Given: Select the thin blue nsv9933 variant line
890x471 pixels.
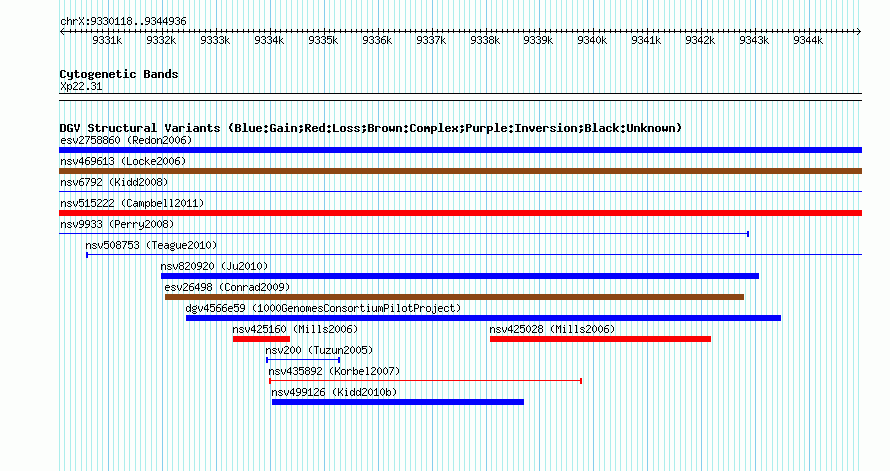Looking at the screenshot, I should tap(404, 234).
